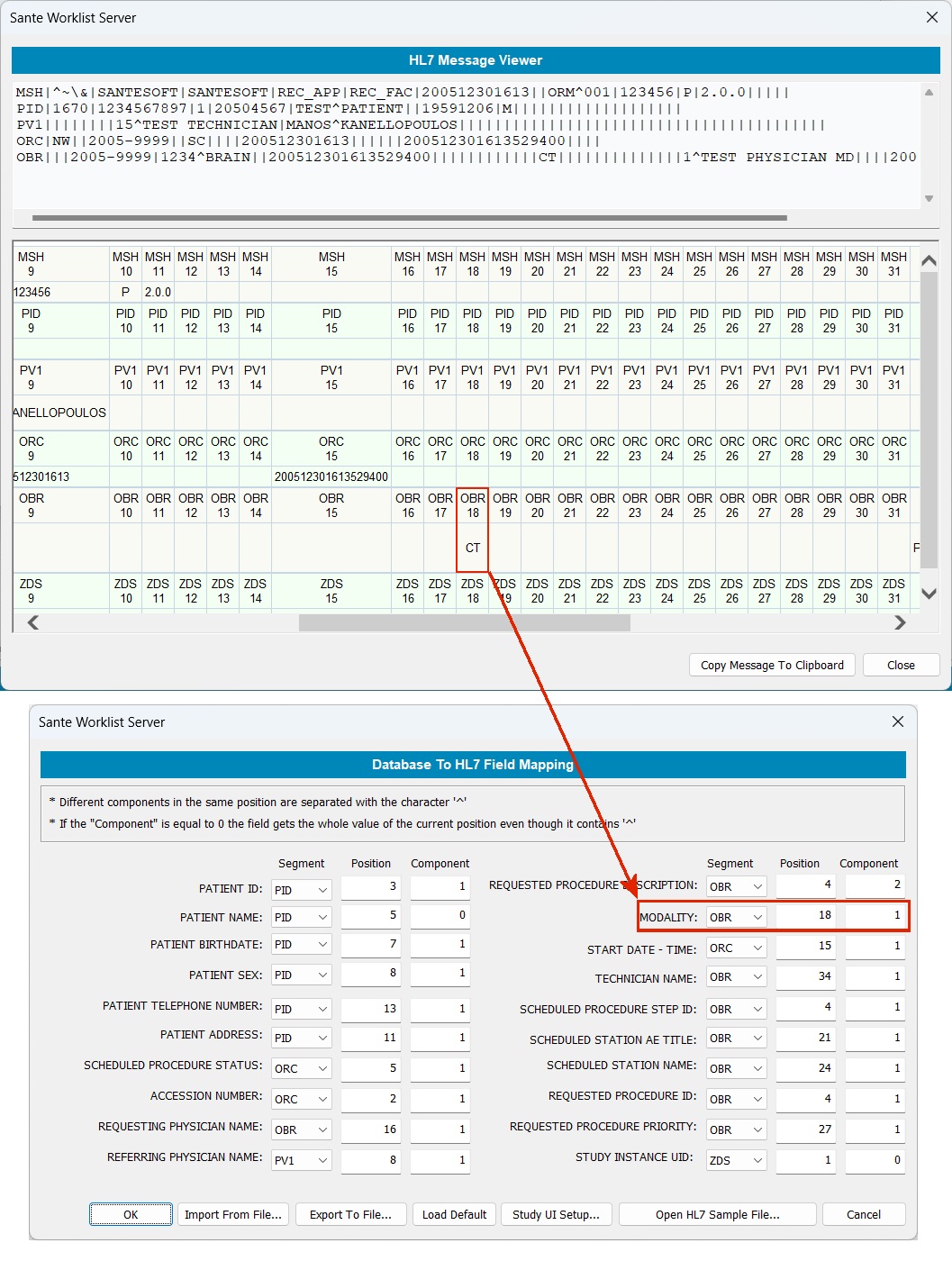Click the down chevron of the grid scrollbar

(x=929, y=594)
